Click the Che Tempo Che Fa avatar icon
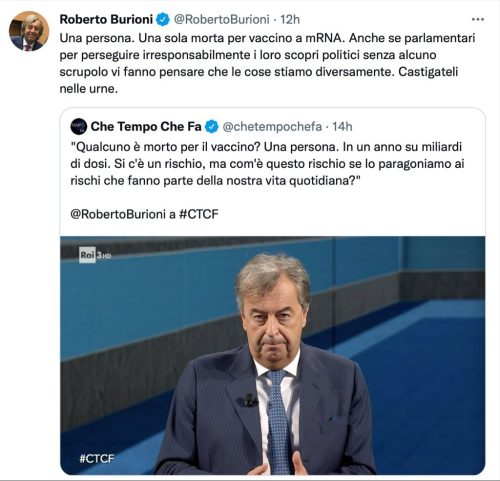Viewport: 500px width, 481px height. pyautogui.click(x=79, y=127)
